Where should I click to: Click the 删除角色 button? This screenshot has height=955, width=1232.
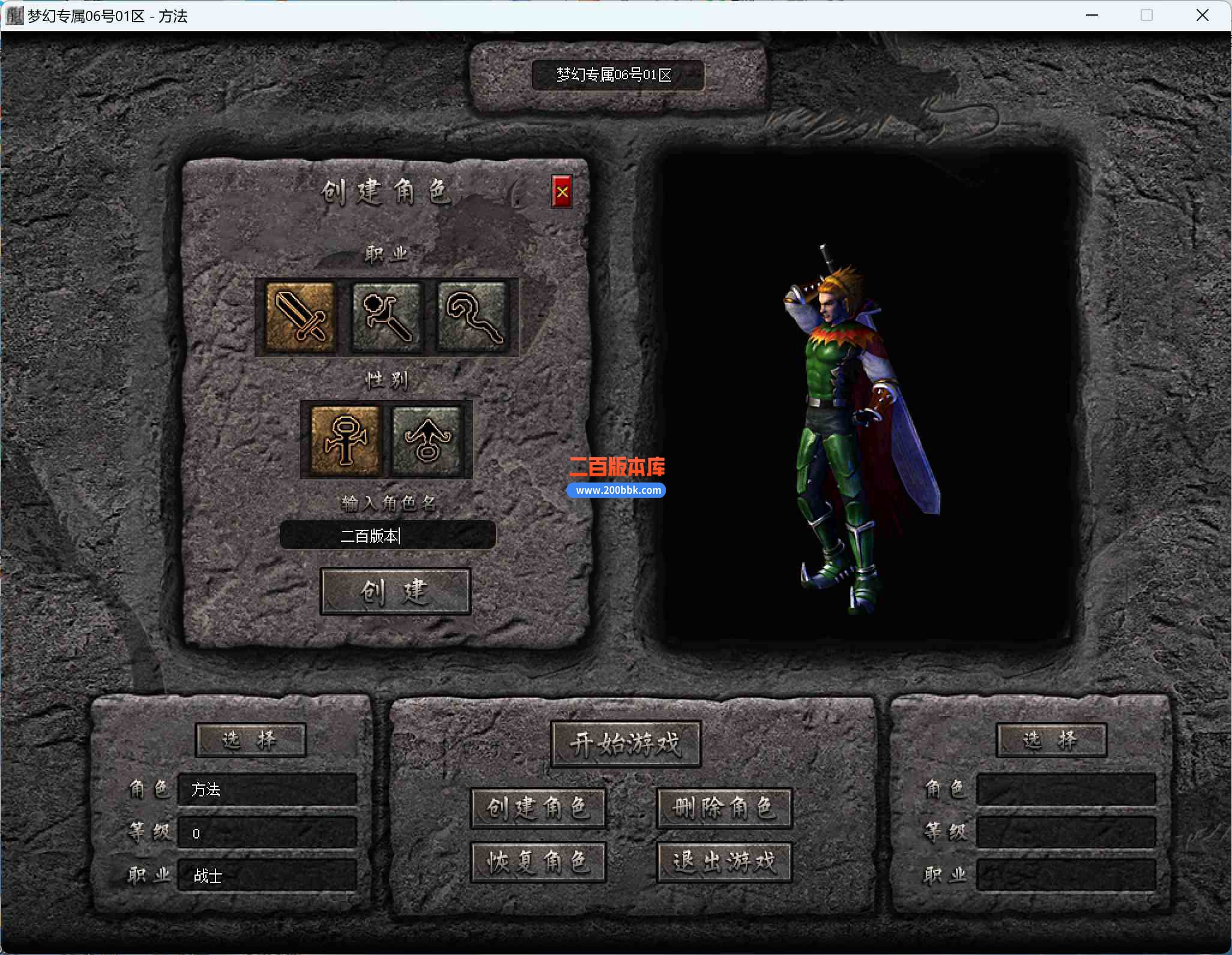click(x=724, y=808)
